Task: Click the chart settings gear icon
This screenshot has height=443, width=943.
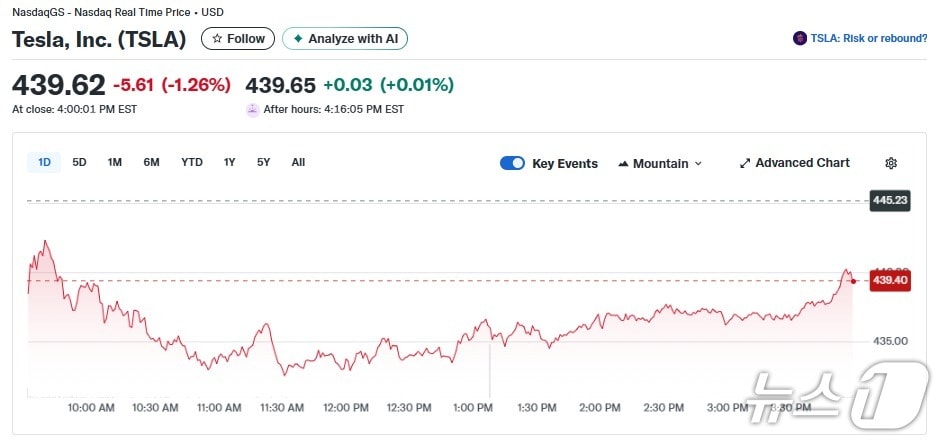Action: 891,163
